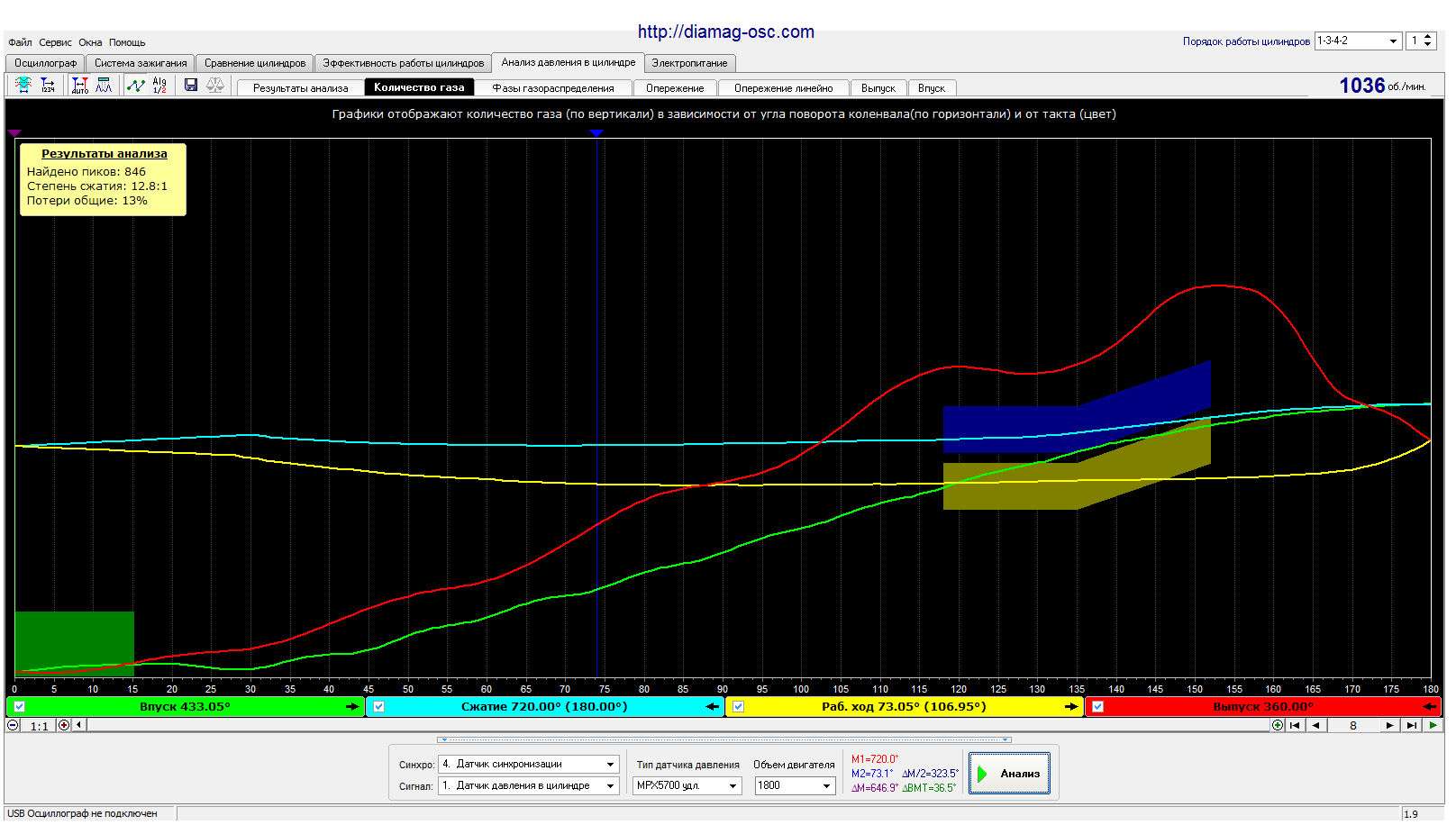
Task: Click the Результаты анализа yellow info box
Action: pyautogui.click(x=104, y=179)
